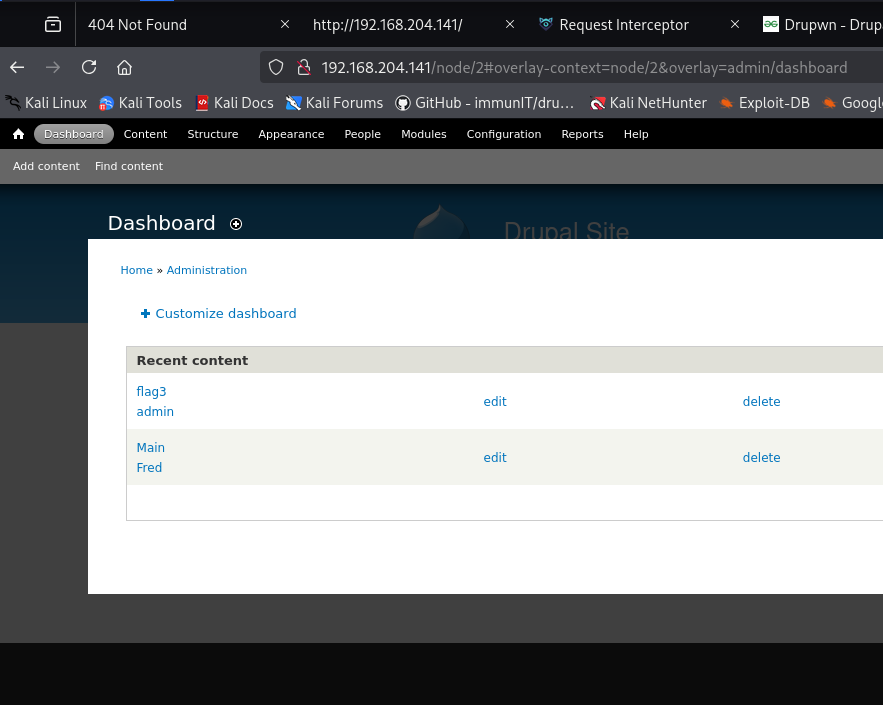
Task: Add Dashboard to shortcuts plus icon
Action: 236,224
